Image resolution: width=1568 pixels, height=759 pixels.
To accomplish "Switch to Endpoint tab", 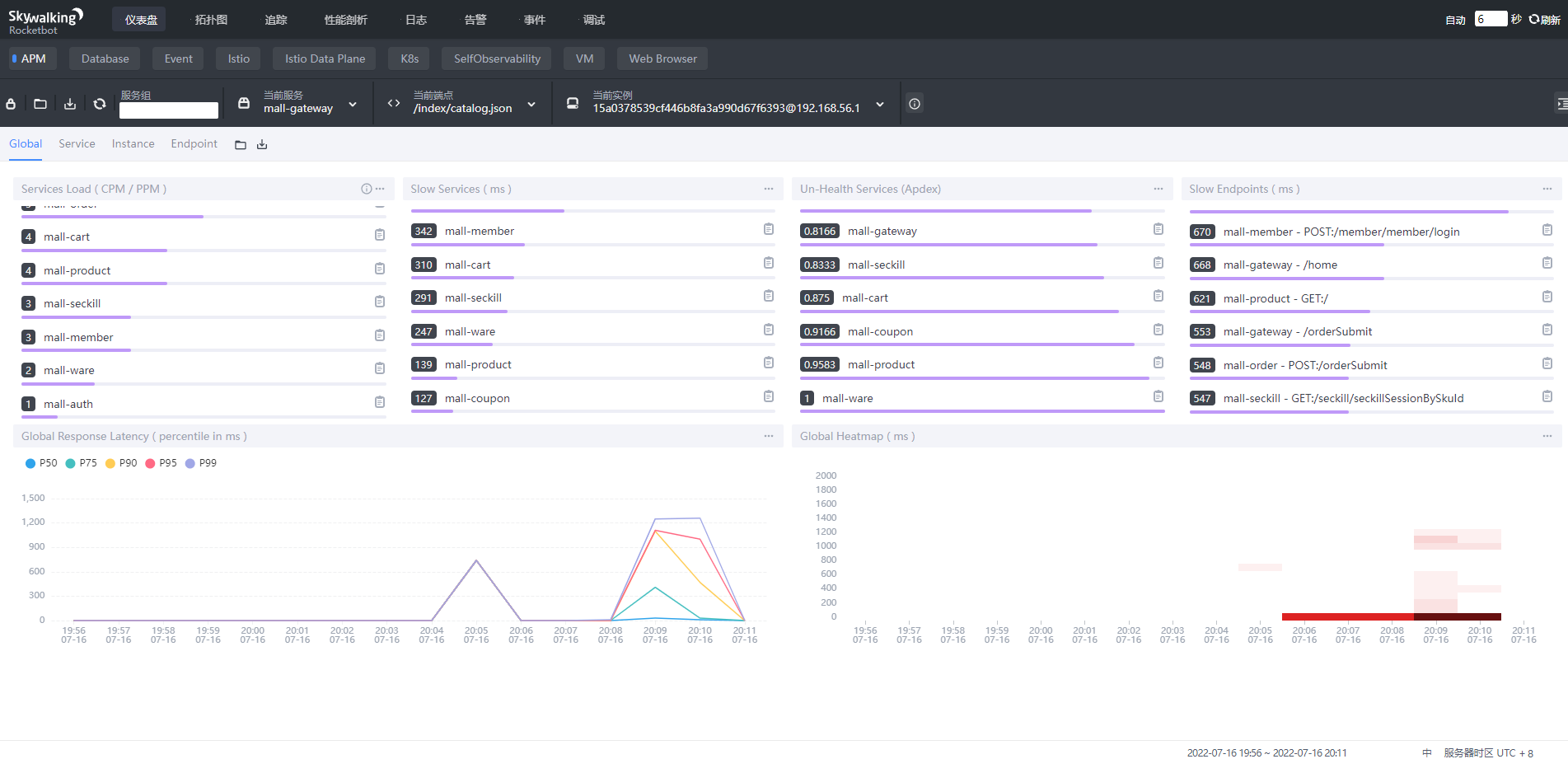I will [x=194, y=143].
